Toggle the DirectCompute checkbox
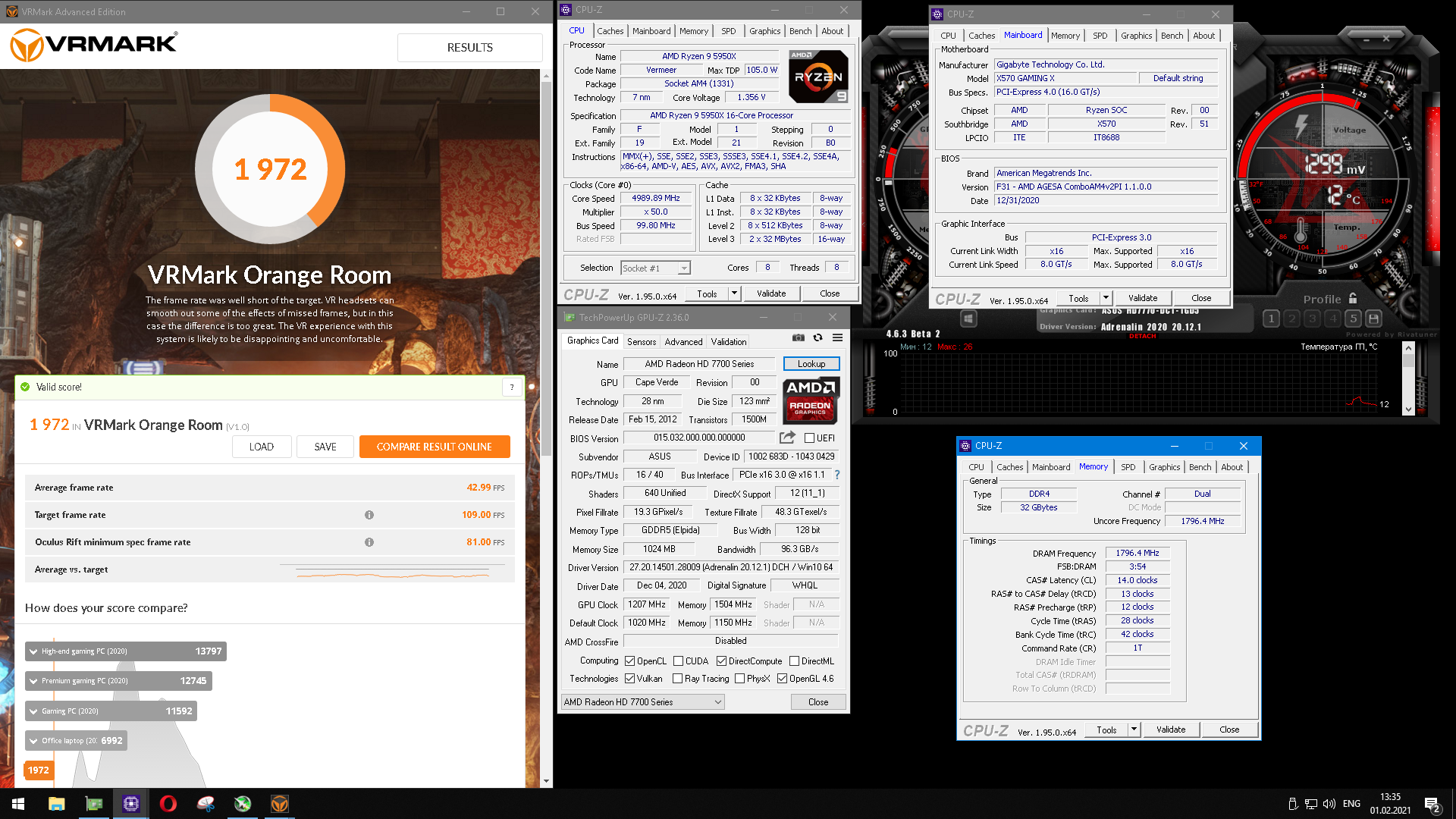The image size is (1456, 819). coord(721,661)
